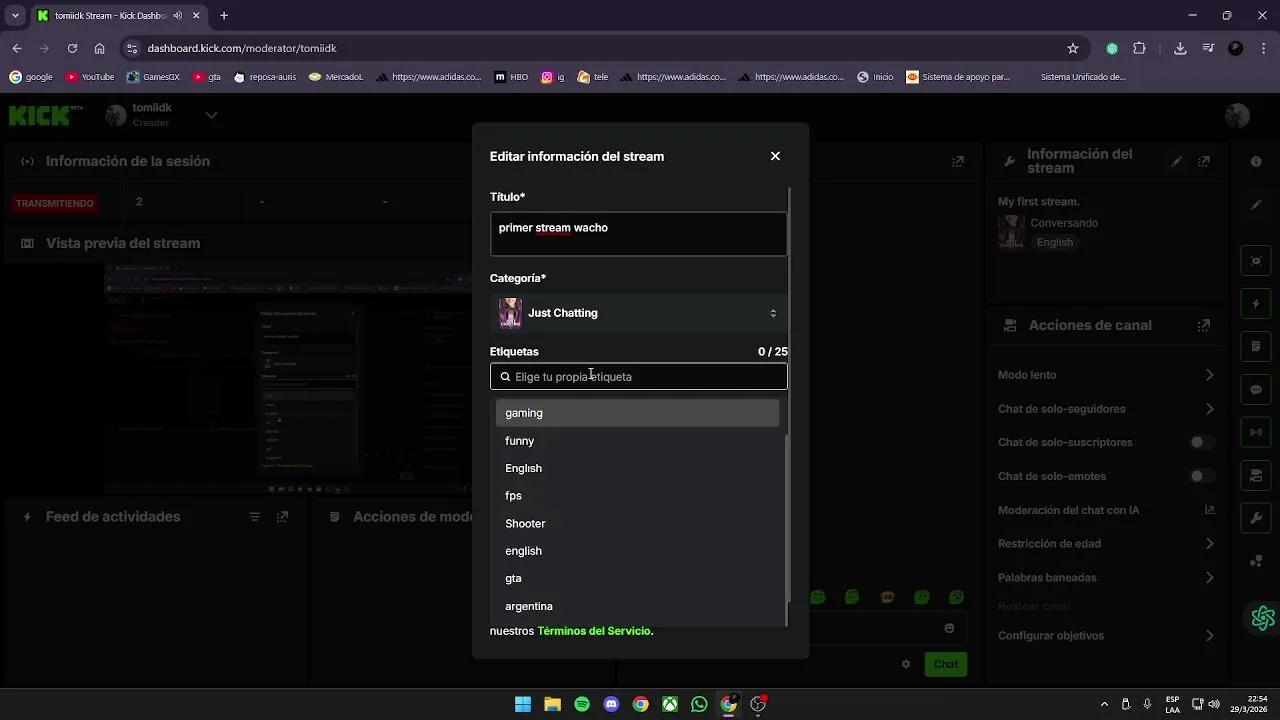This screenshot has height=720, width=1280.
Task: Pop out the Información del stream panel
Action: coord(1204,161)
